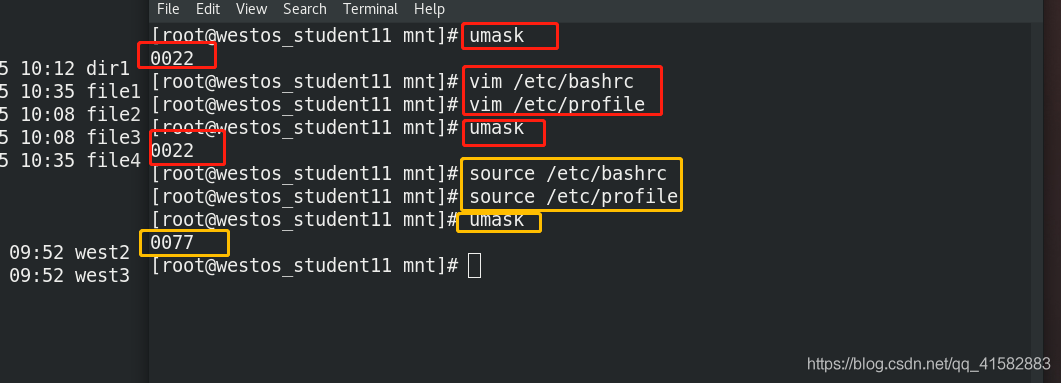1061x383 pixels.
Task: Open the Help menu
Action: point(429,9)
